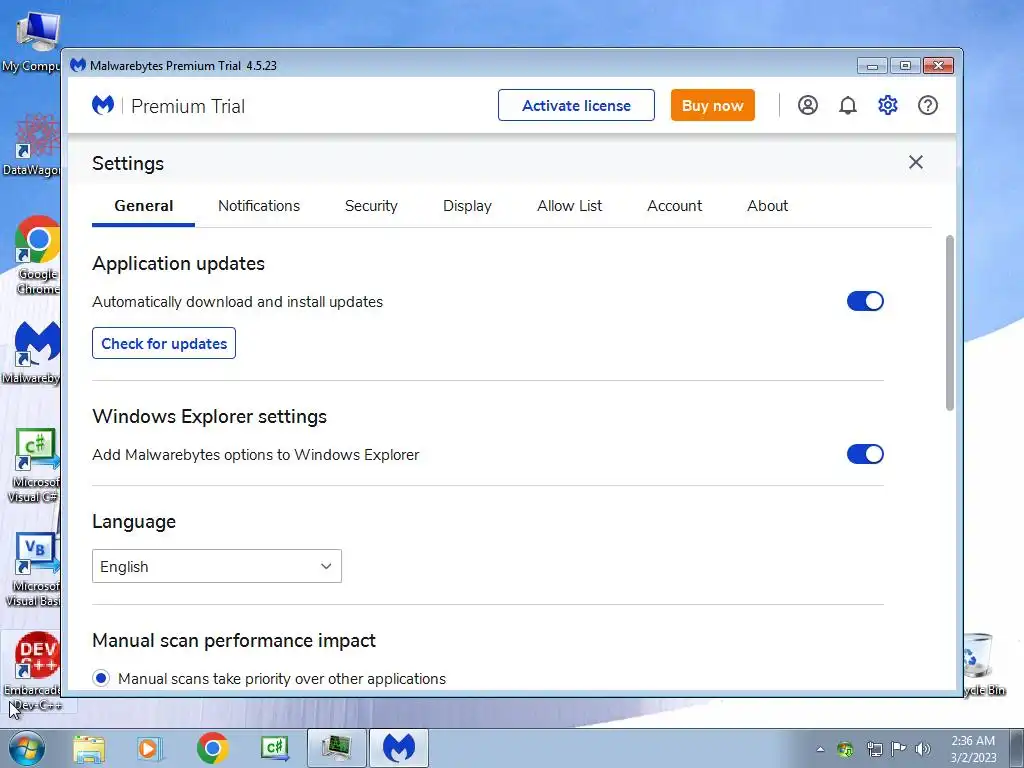This screenshot has height=768, width=1024.
Task: Click the network tray icon
Action: 874,749
